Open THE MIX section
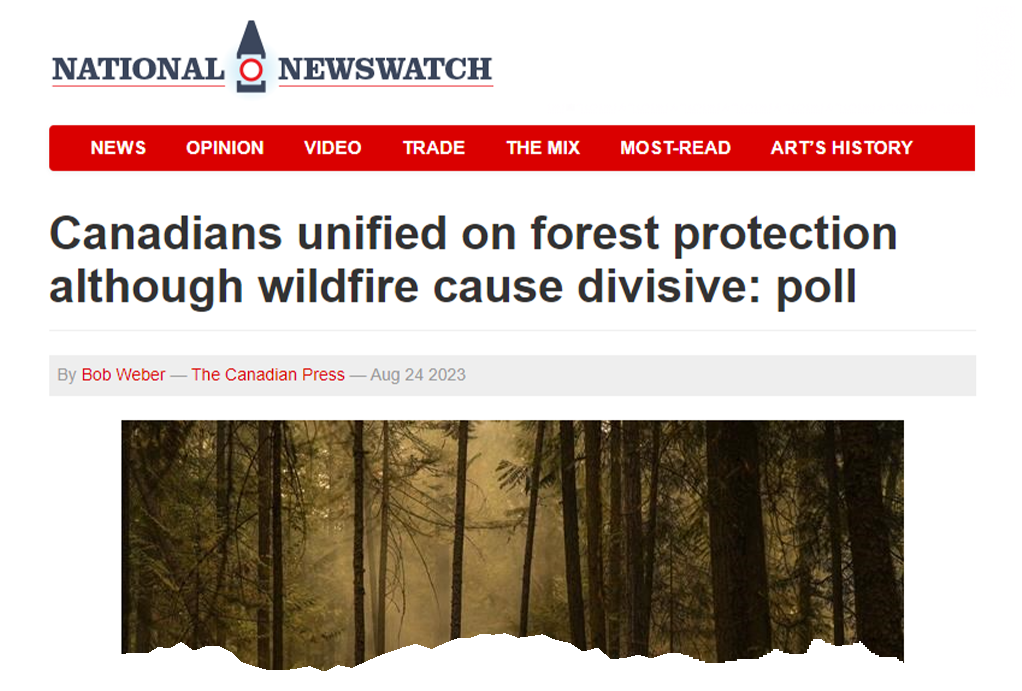The height and width of the screenshot is (691, 1022). (x=543, y=148)
